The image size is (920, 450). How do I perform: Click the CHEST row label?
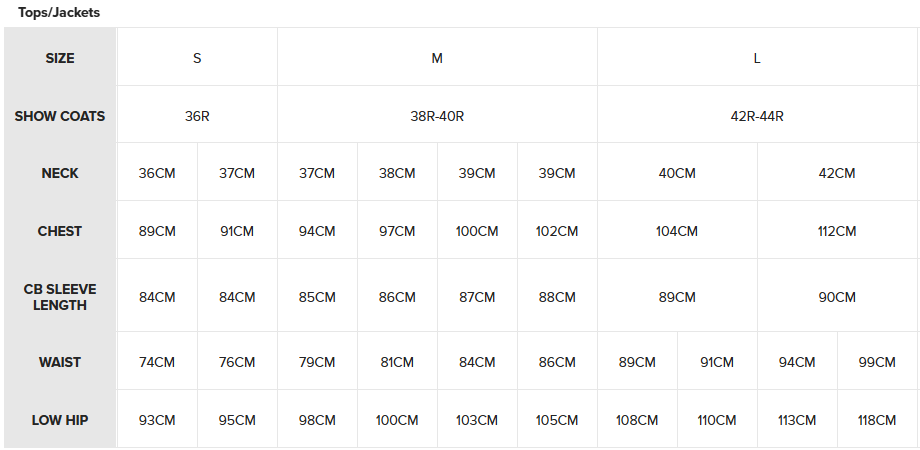(x=60, y=231)
